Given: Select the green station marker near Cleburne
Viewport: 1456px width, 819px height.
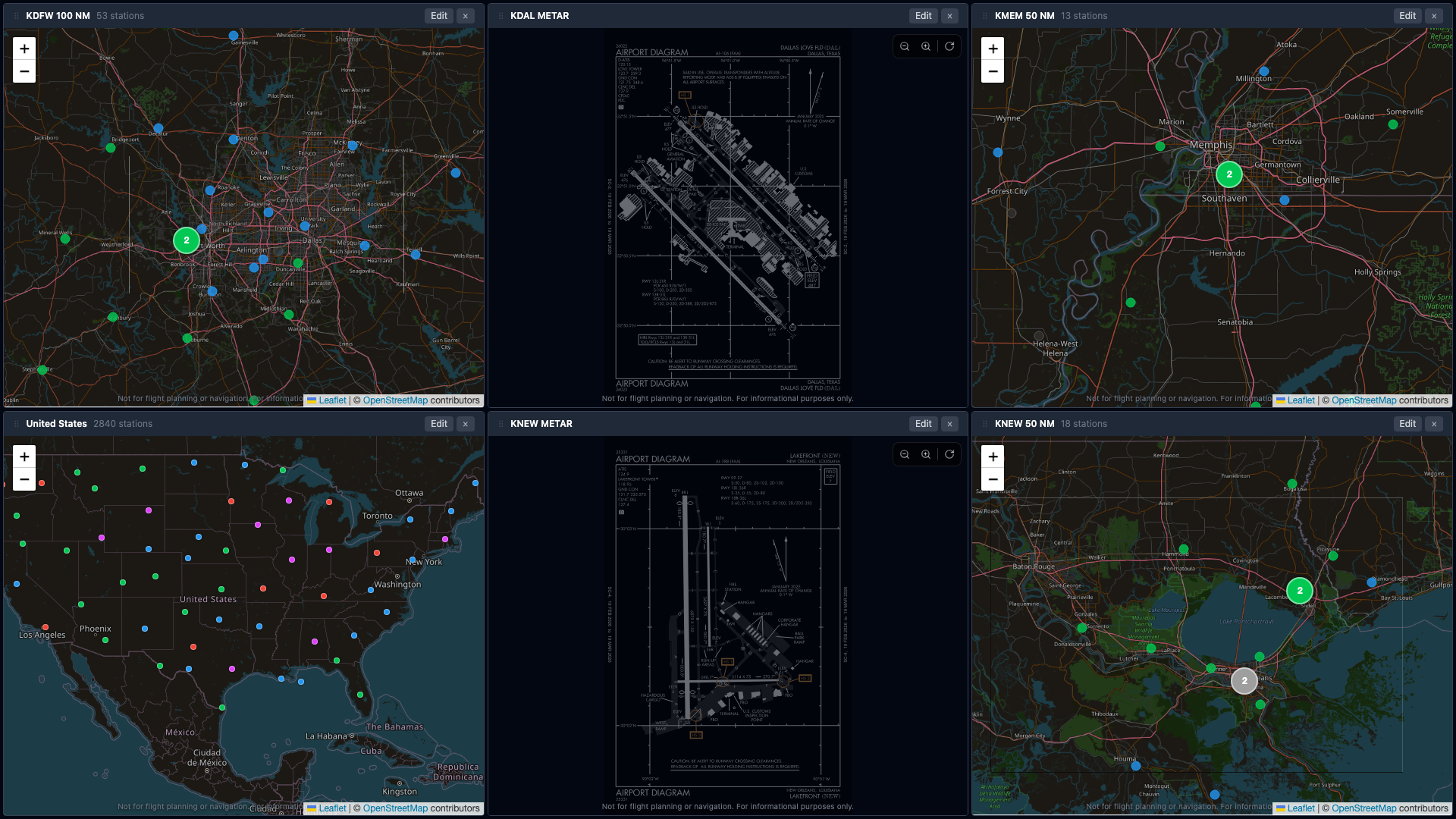Looking at the screenshot, I should [x=187, y=338].
